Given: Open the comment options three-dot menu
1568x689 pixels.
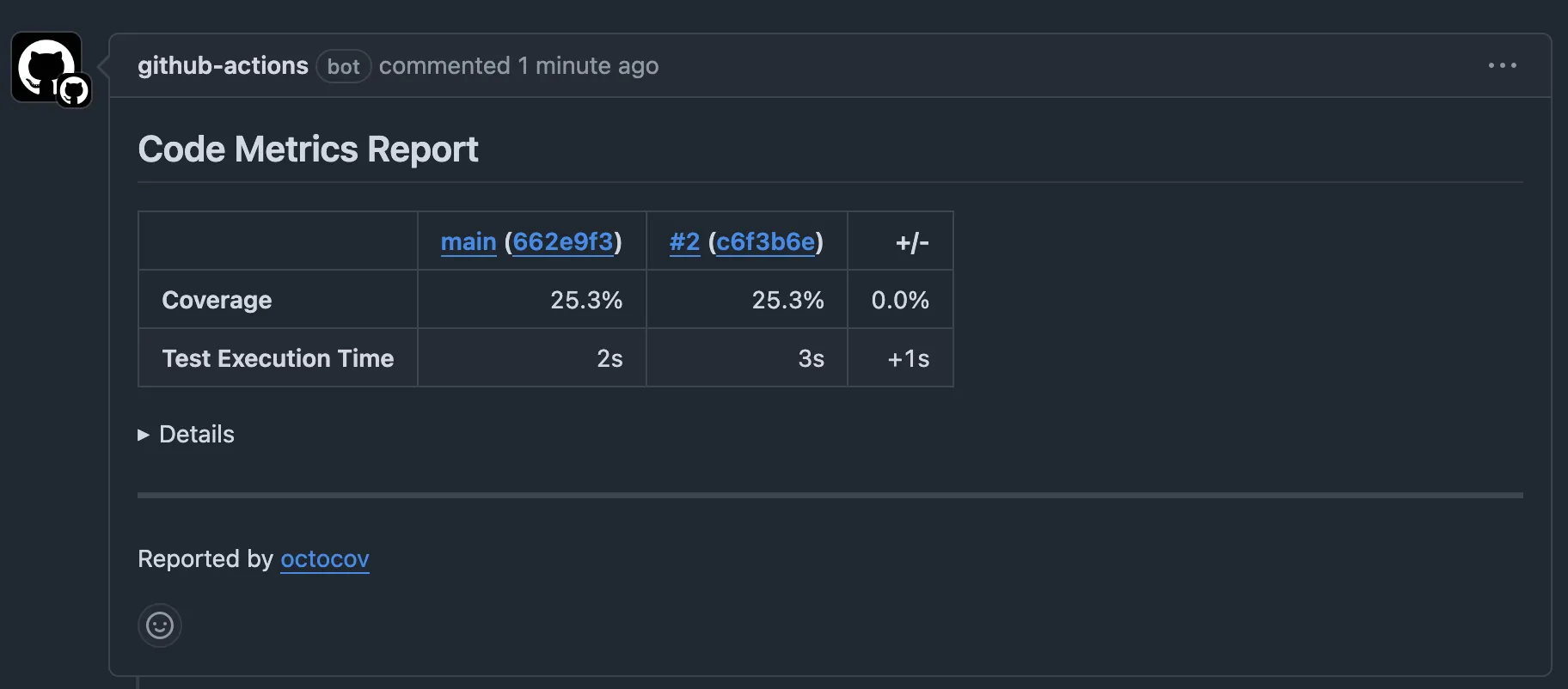Looking at the screenshot, I should [1502, 65].
